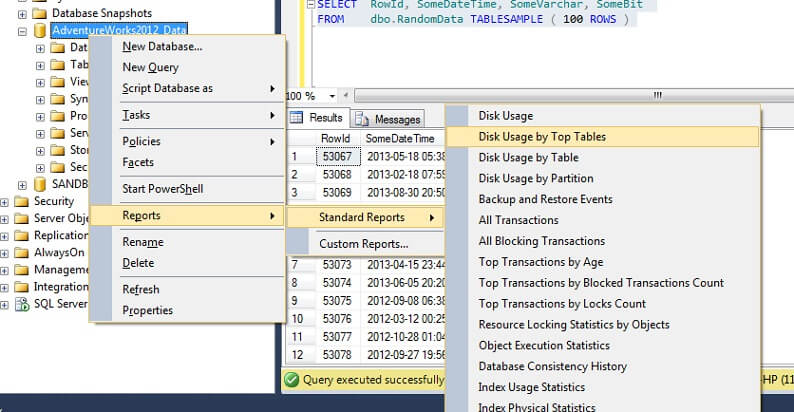This screenshot has width=794, height=412.
Task: Click the Replication folder icon
Action: pyautogui.click(x=21, y=235)
